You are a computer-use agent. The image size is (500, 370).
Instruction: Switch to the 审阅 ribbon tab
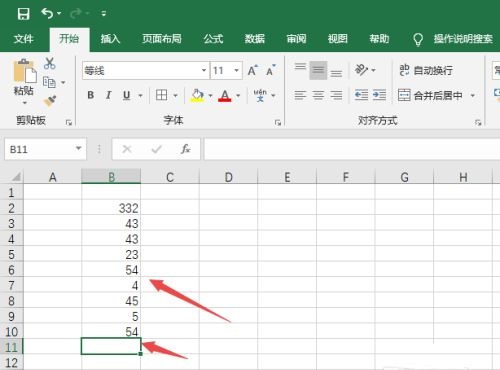[x=296, y=39]
